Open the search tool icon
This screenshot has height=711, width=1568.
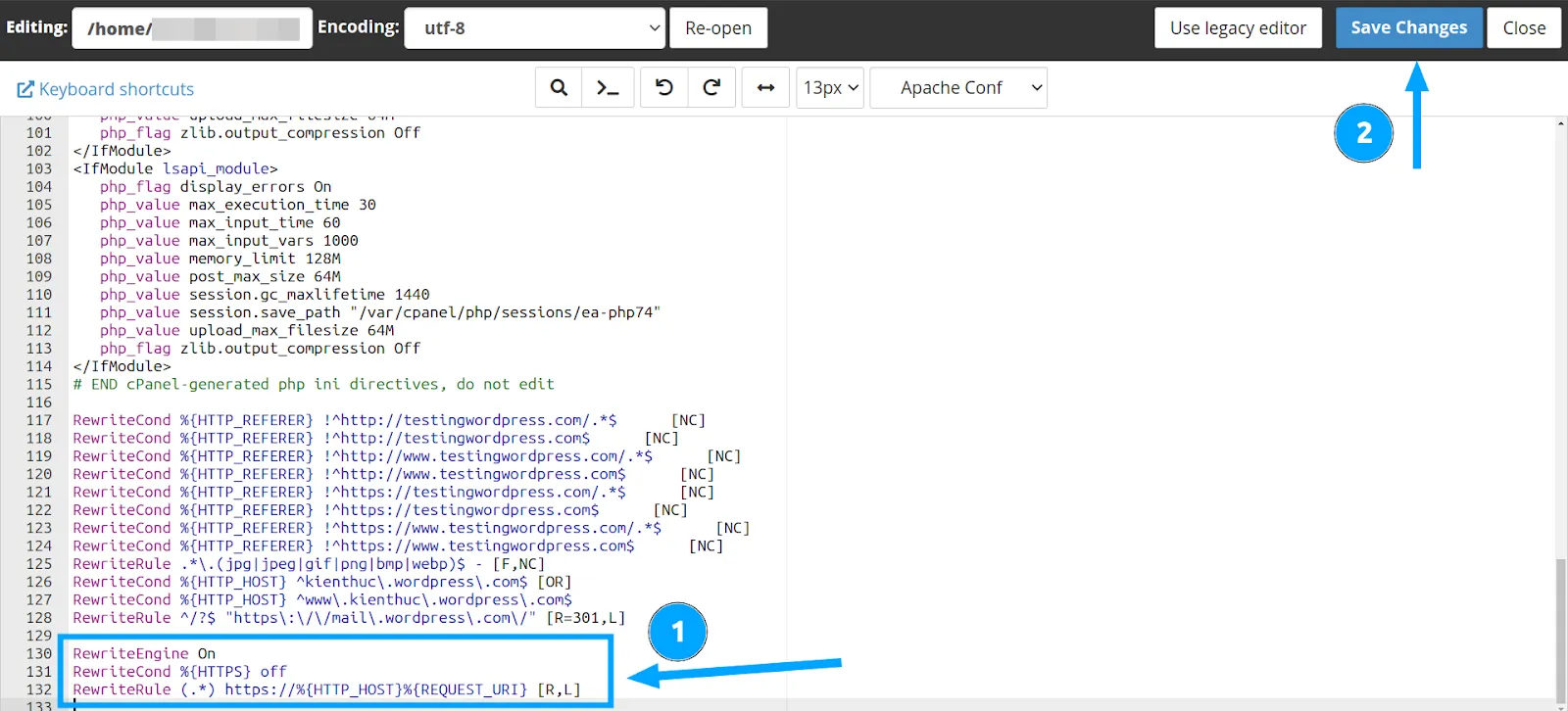pos(559,87)
